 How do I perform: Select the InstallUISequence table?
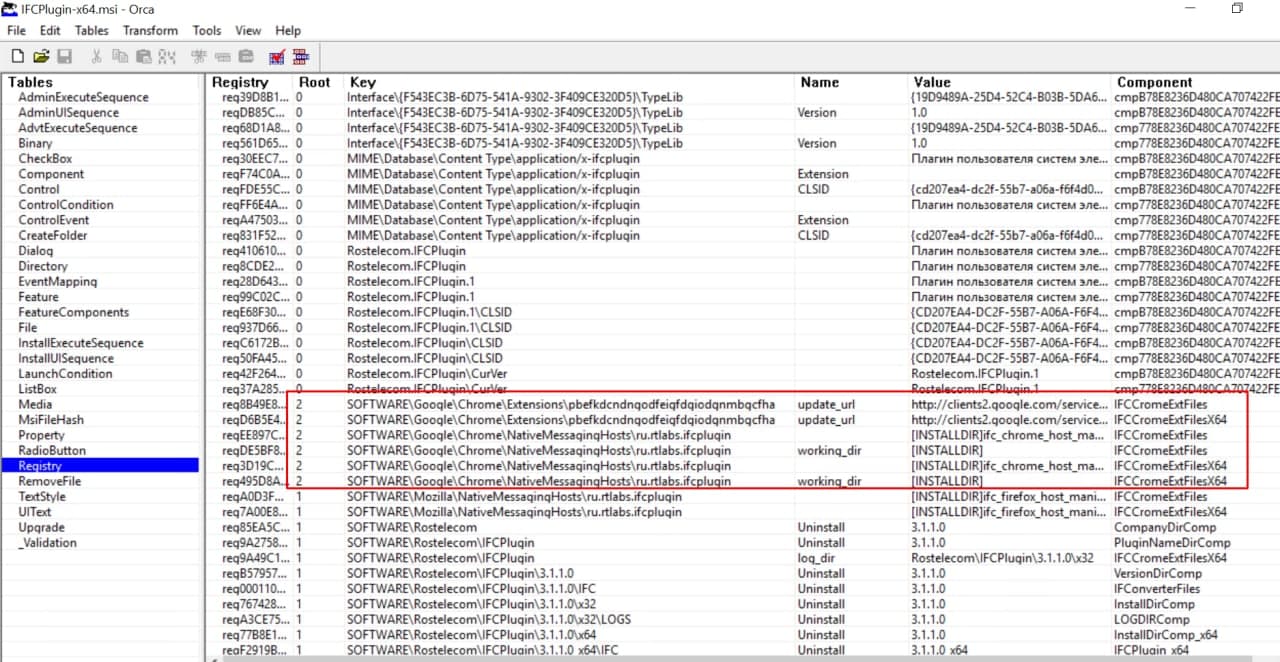[x=66, y=358]
